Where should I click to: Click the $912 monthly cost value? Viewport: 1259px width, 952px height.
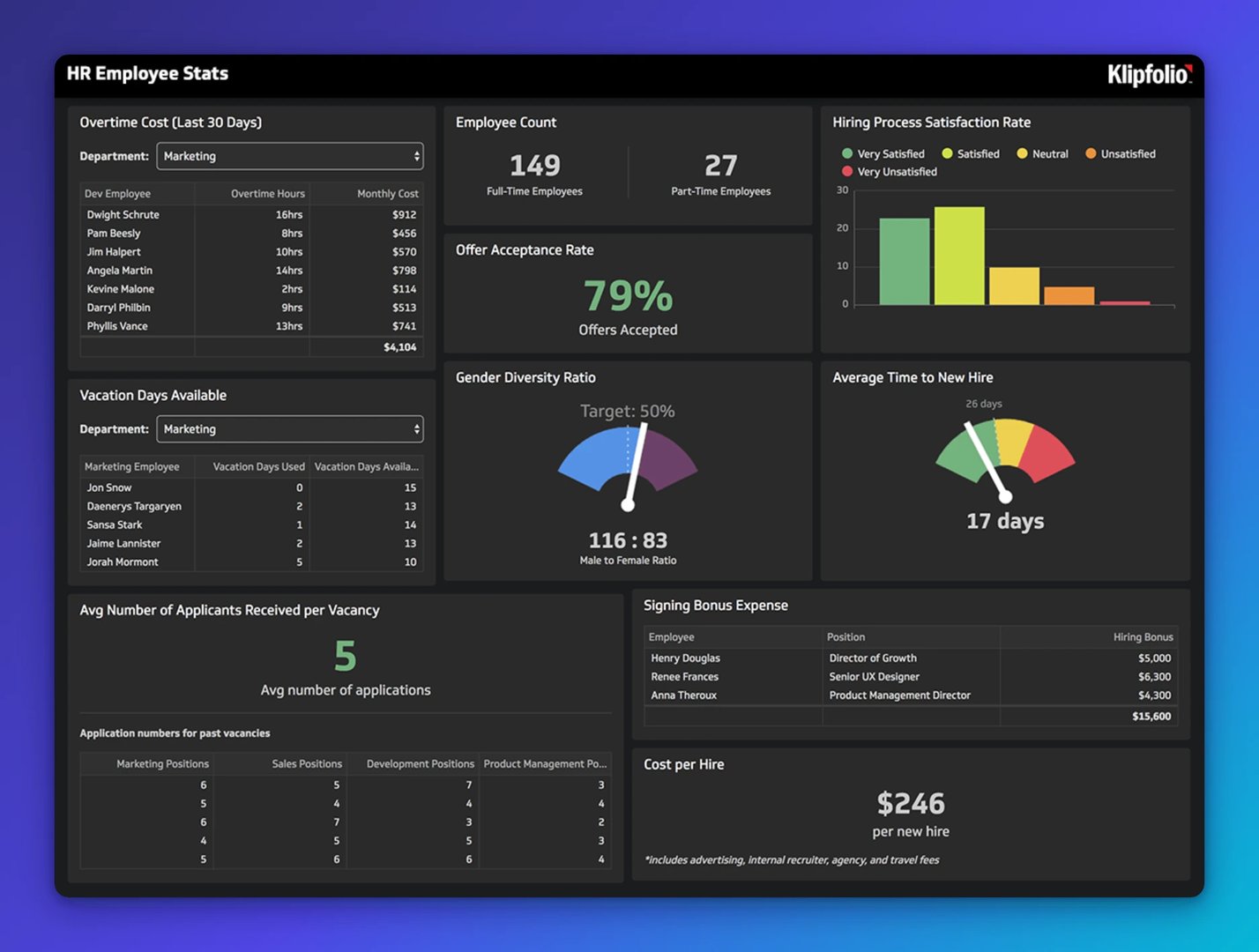[x=405, y=215]
